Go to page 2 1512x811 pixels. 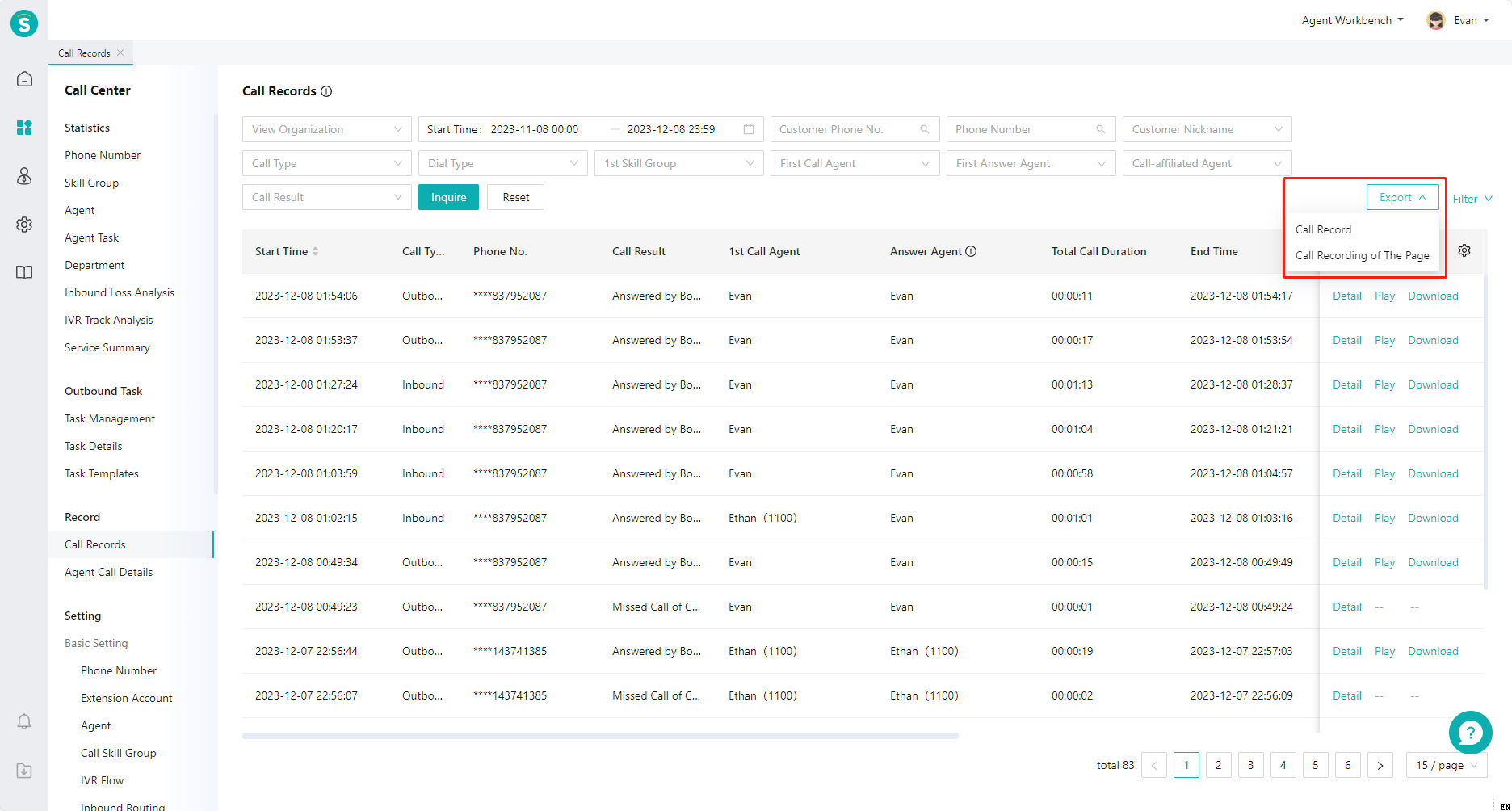tap(1219, 765)
